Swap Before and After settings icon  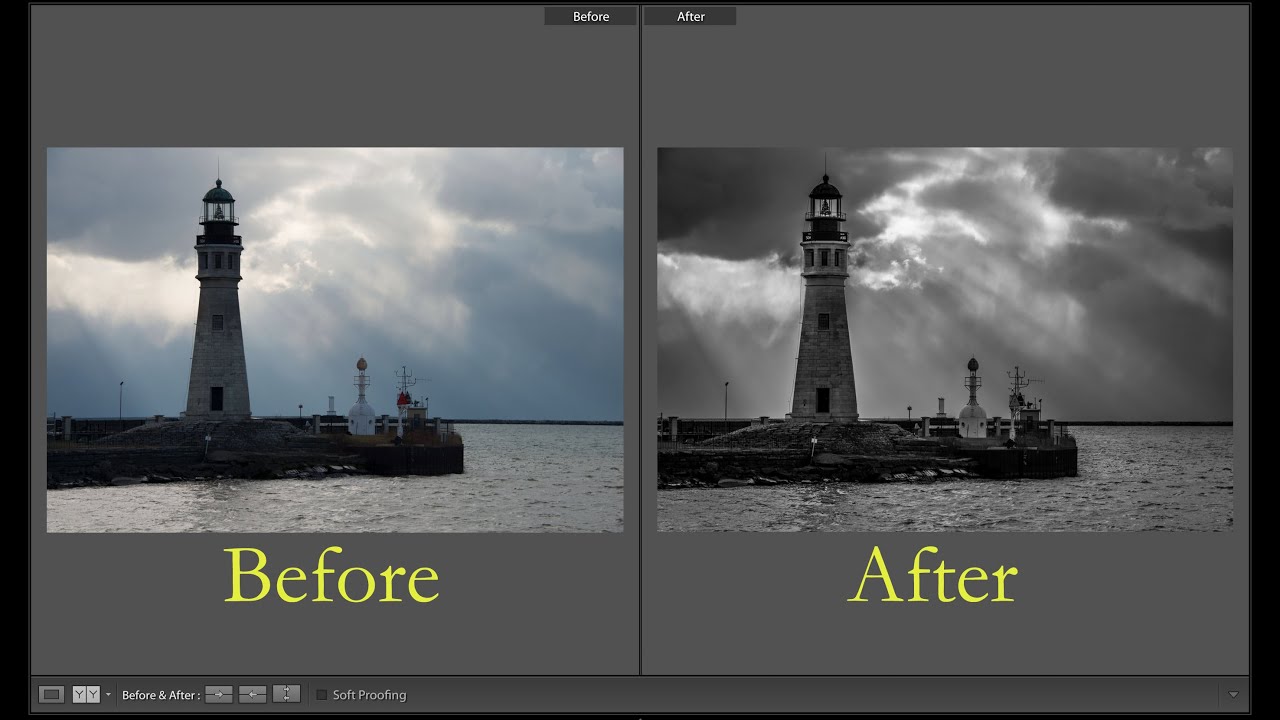point(287,694)
